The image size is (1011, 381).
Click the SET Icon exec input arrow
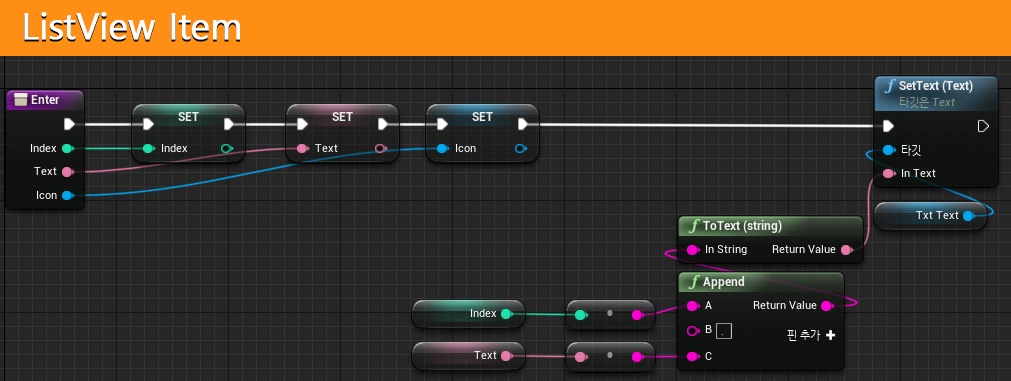pyautogui.click(x=442, y=124)
